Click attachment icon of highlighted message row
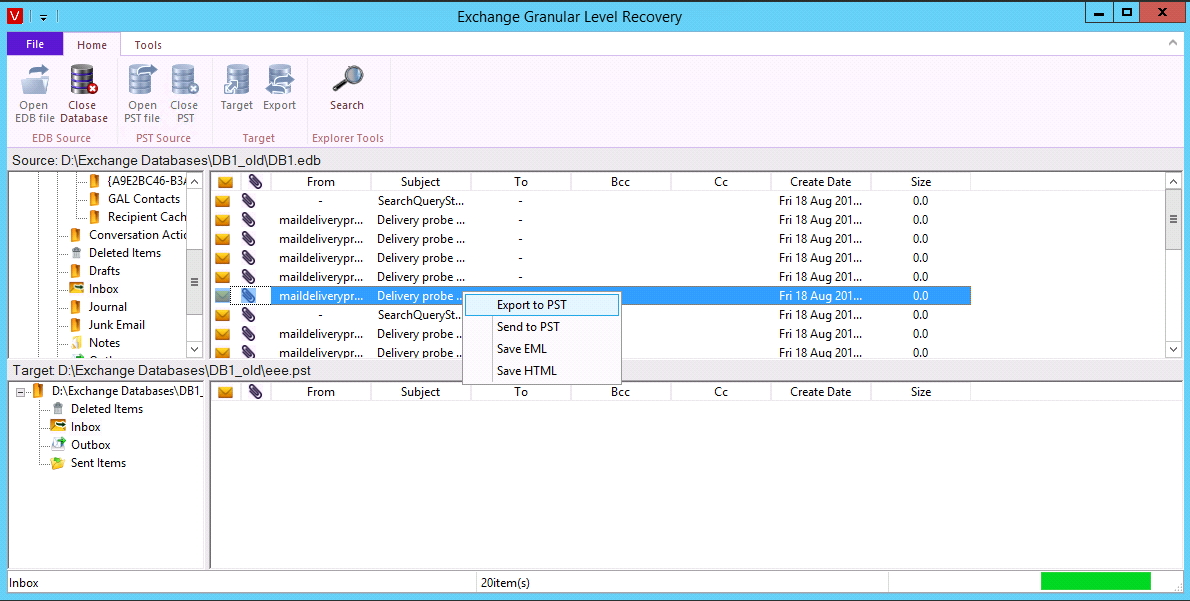Screen dimensions: 1190x601 (x=248, y=296)
